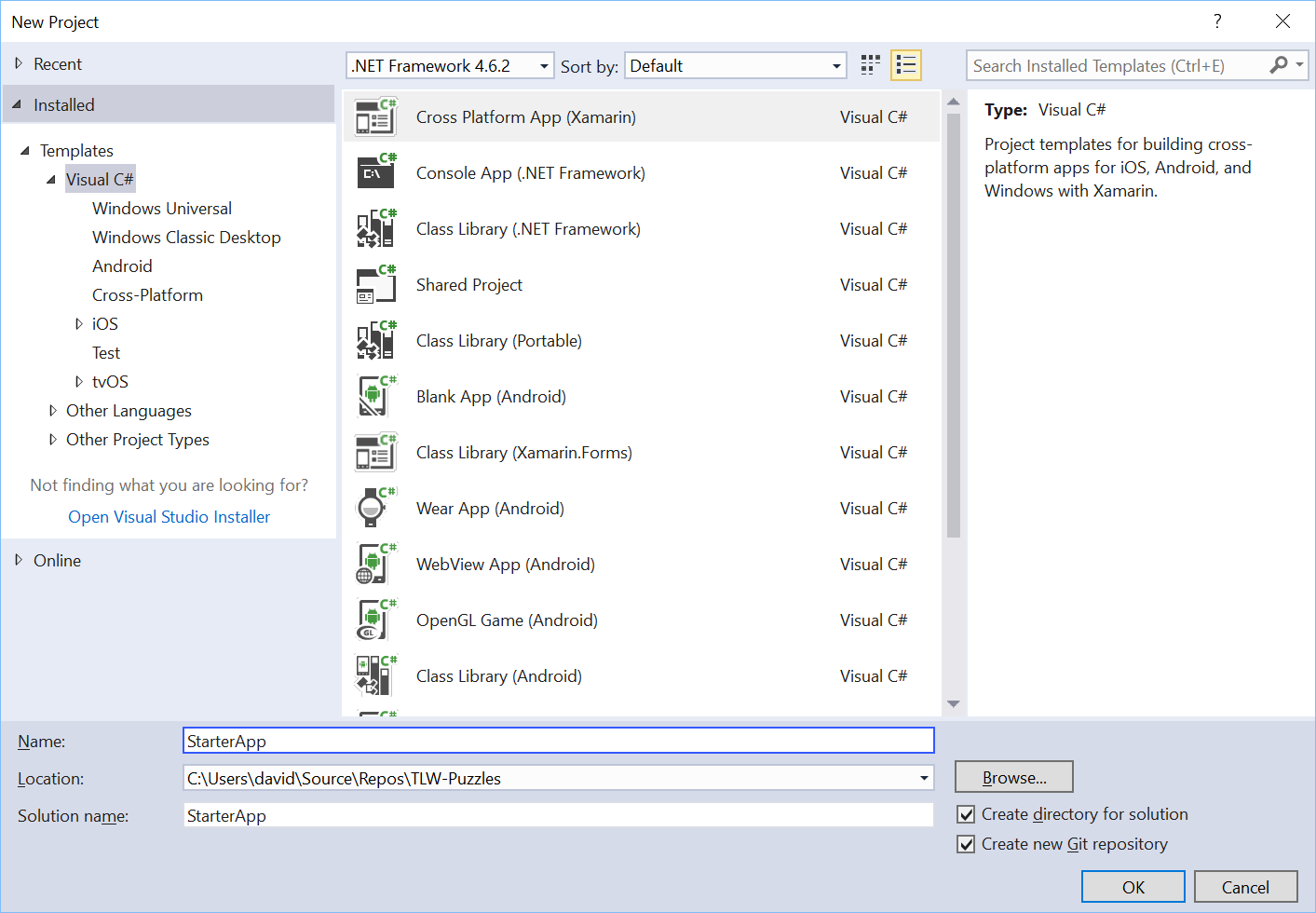Select the WebView App (Android) row text
The width and height of the screenshot is (1316, 913).
point(506,565)
